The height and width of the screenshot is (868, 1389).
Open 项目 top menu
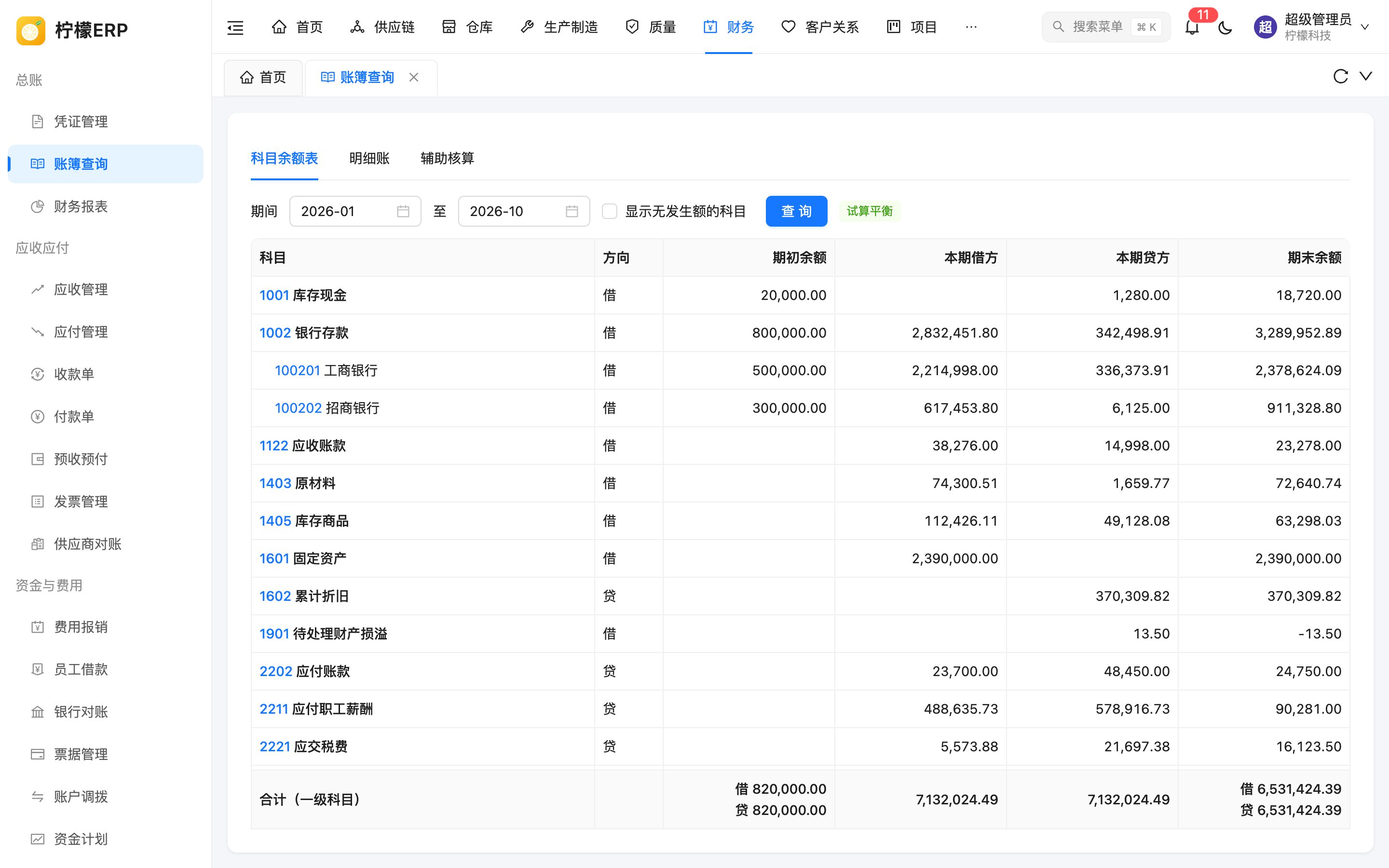tap(912, 27)
